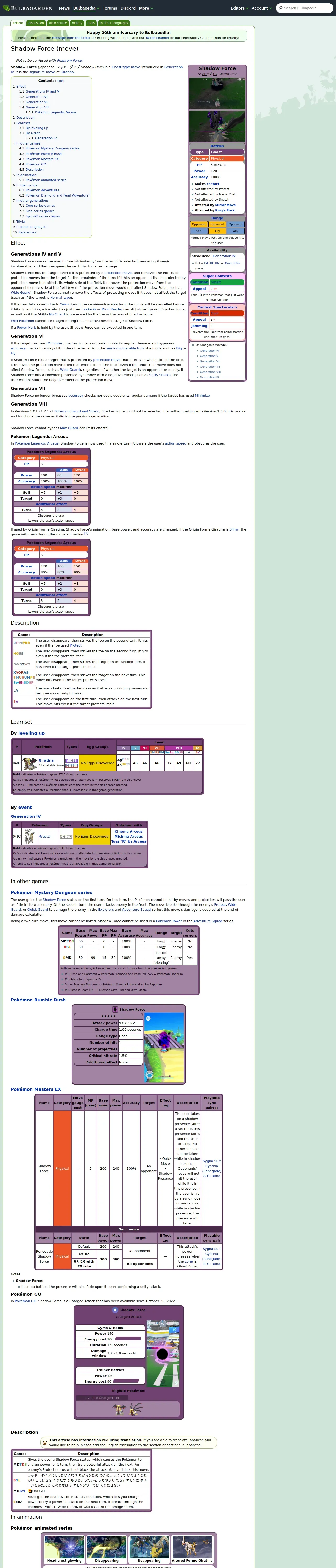Jump to contents entry Pokémon Masters EX
The image size is (336, 1568).
[42, 159]
